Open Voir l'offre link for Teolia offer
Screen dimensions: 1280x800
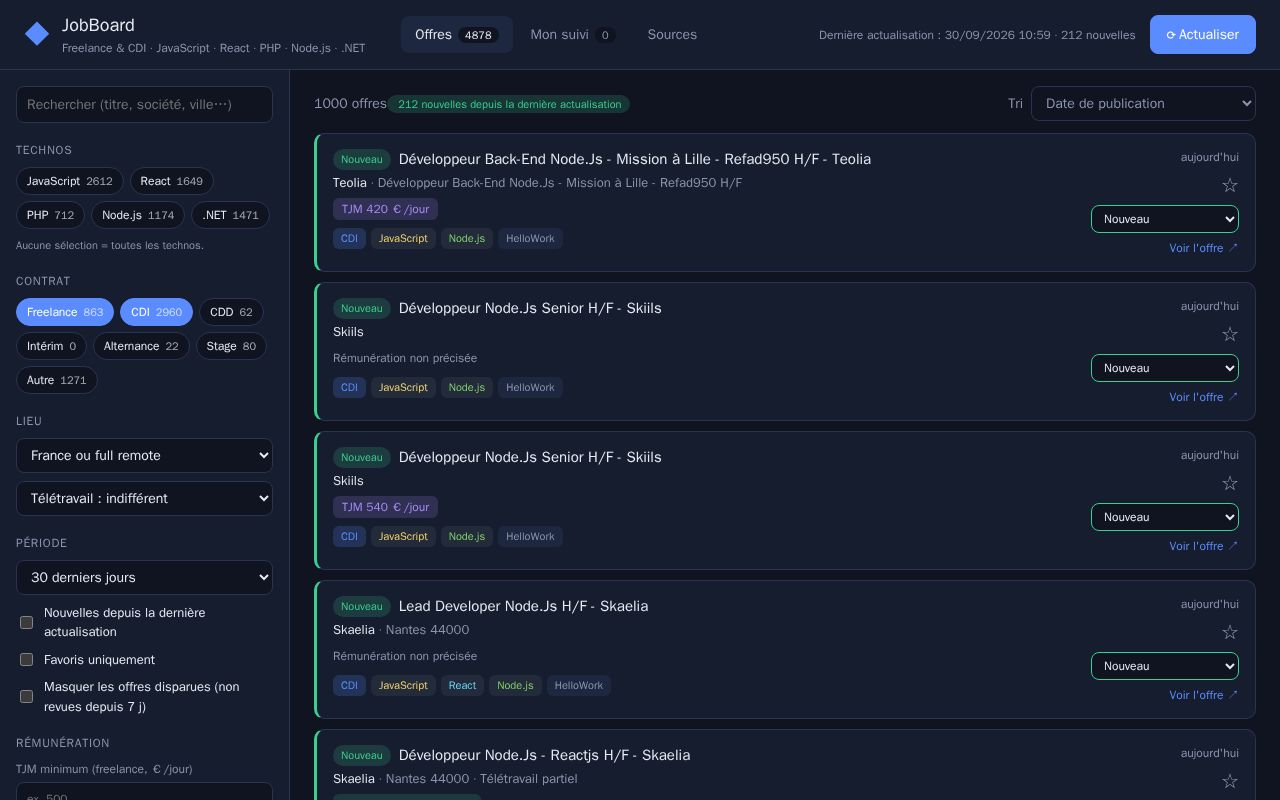(1204, 248)
